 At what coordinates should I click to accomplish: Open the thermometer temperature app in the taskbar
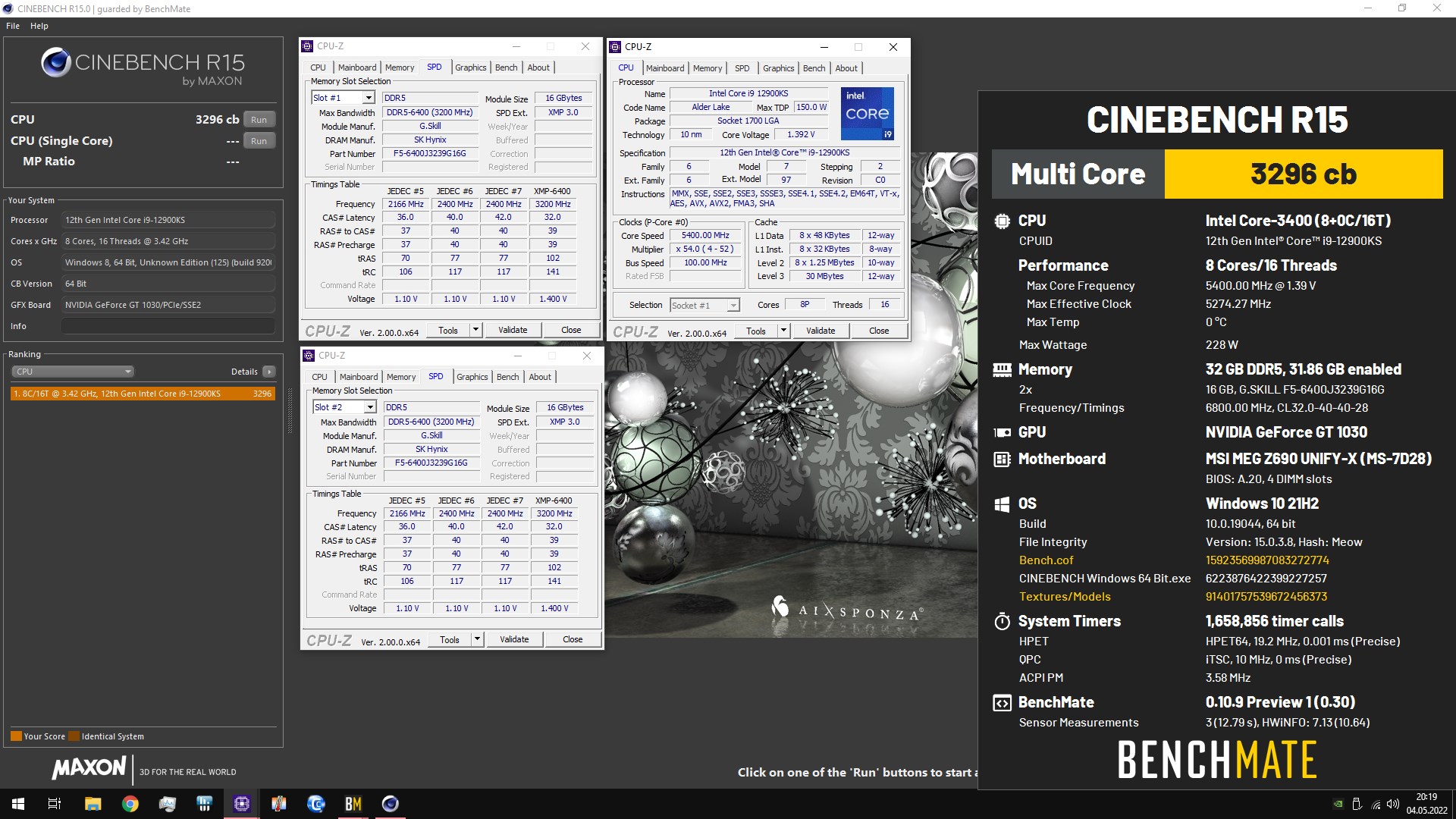[x=278, y=804]
